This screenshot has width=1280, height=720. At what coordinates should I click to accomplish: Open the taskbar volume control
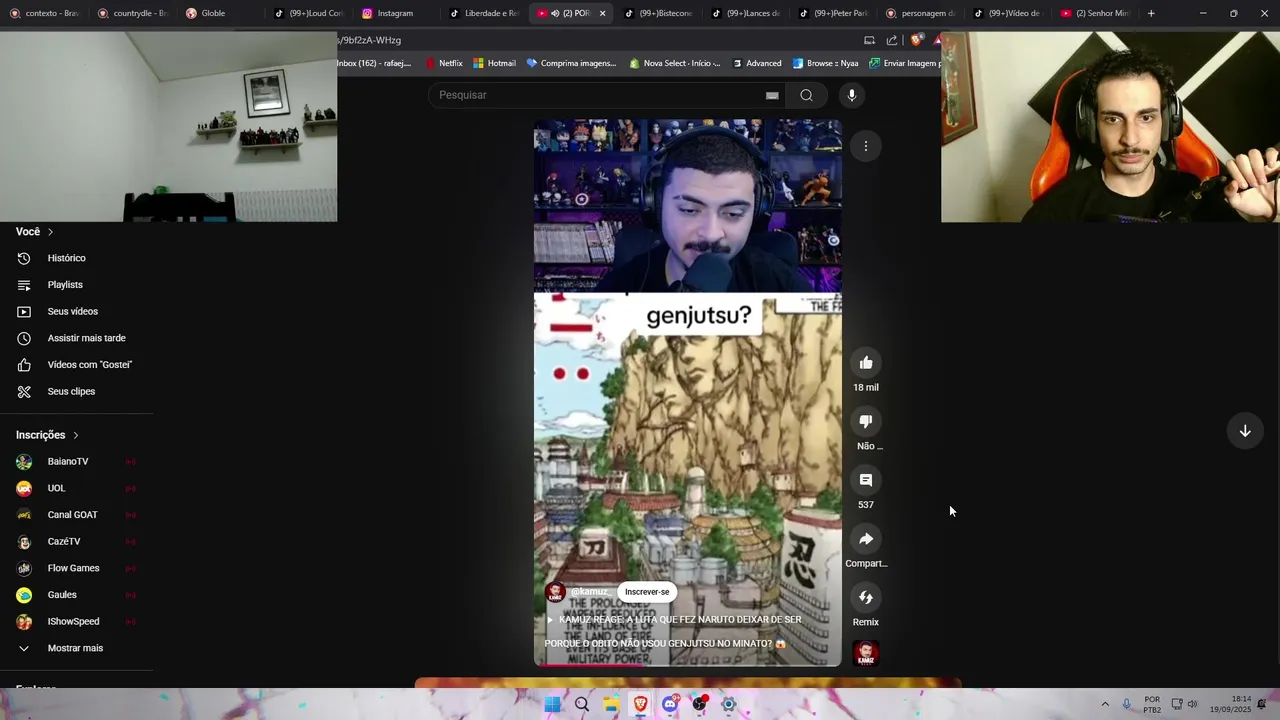point(1192,704)
